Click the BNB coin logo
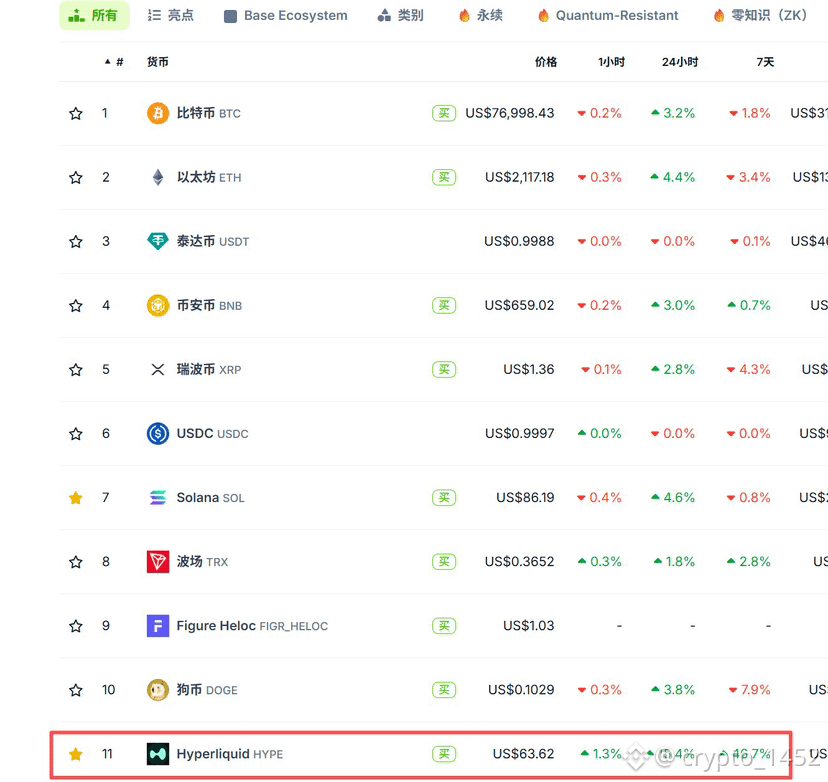This screenshot has height=782, width=828. (157, 305)
